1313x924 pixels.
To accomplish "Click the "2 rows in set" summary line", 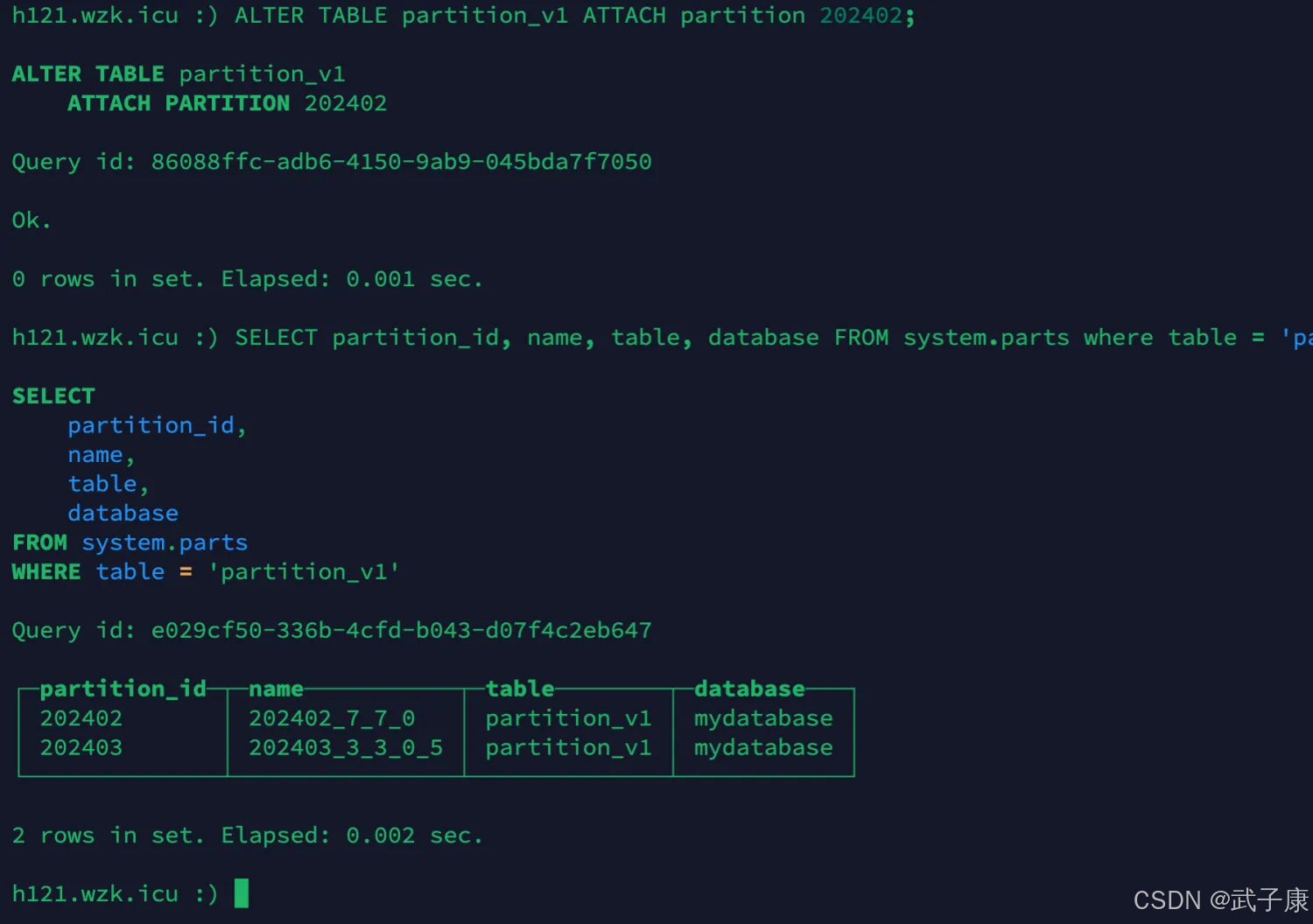I will pos(247,836).
